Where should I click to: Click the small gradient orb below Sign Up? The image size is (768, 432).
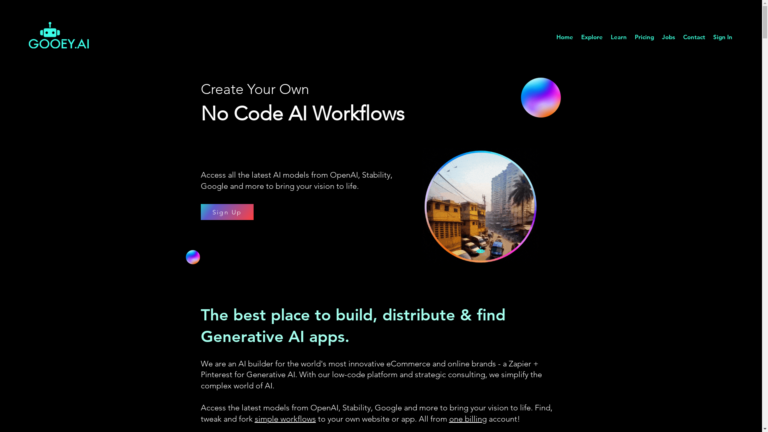click(x=193, y=257)
